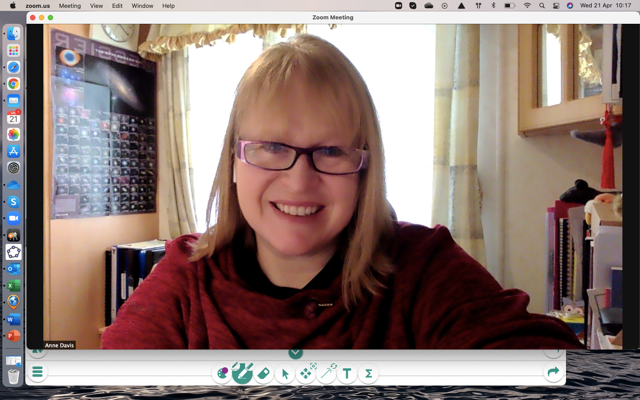This screenshot has height=400, width=640.
Task: Open the sigma math tool
Action: click(368, 374)
